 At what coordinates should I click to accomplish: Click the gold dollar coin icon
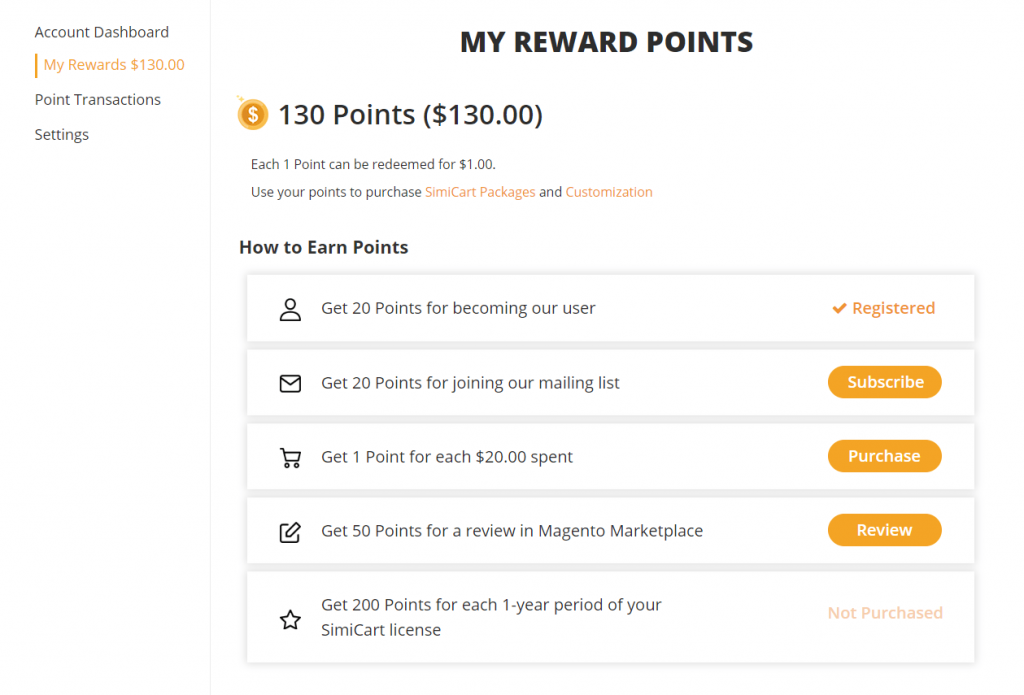(x=253, y=114)
